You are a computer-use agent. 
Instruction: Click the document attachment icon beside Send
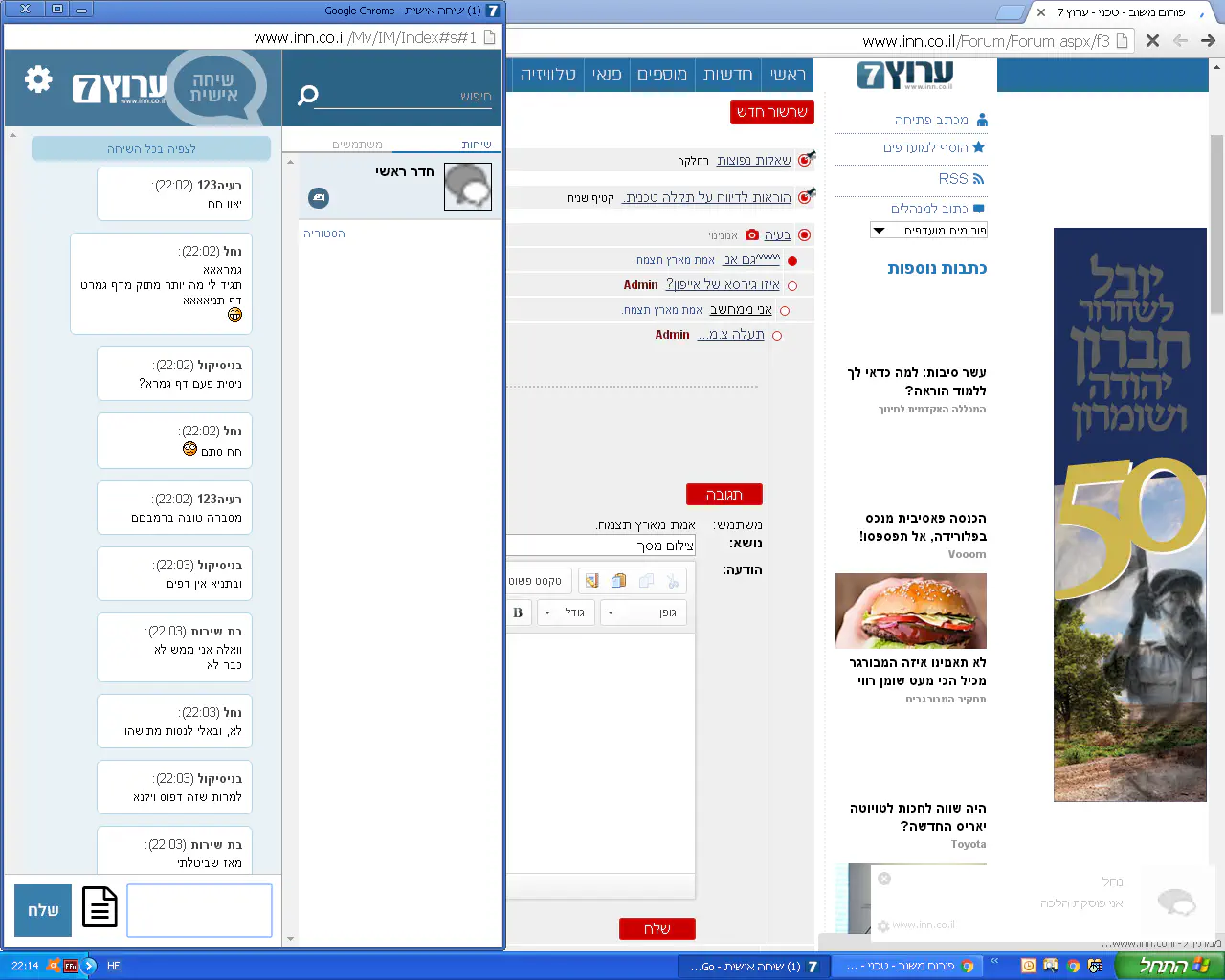tap(100, 907)
